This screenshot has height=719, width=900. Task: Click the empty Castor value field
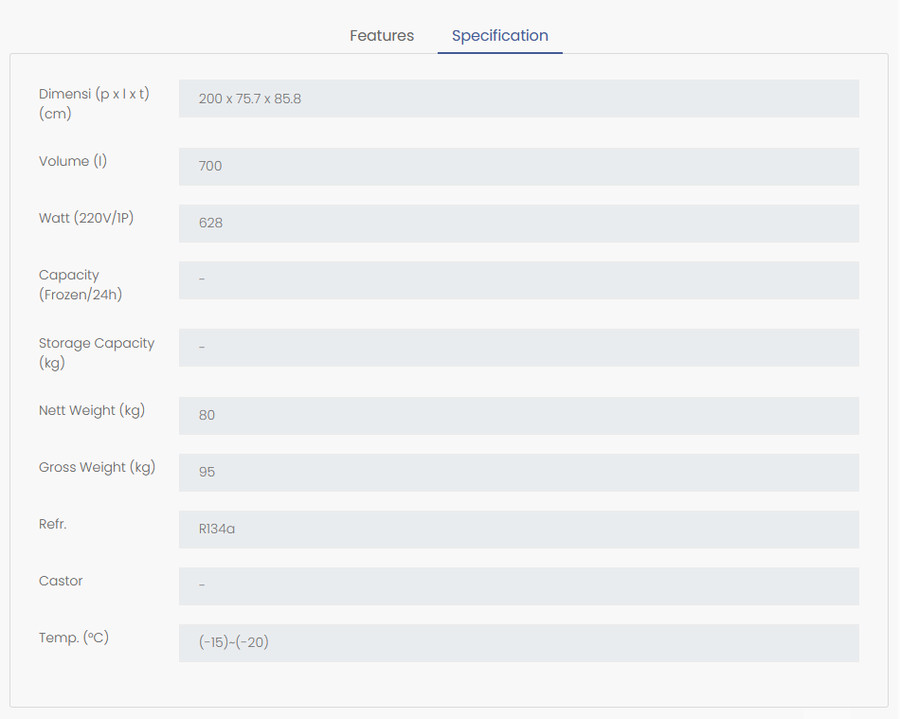click(518, 586)
